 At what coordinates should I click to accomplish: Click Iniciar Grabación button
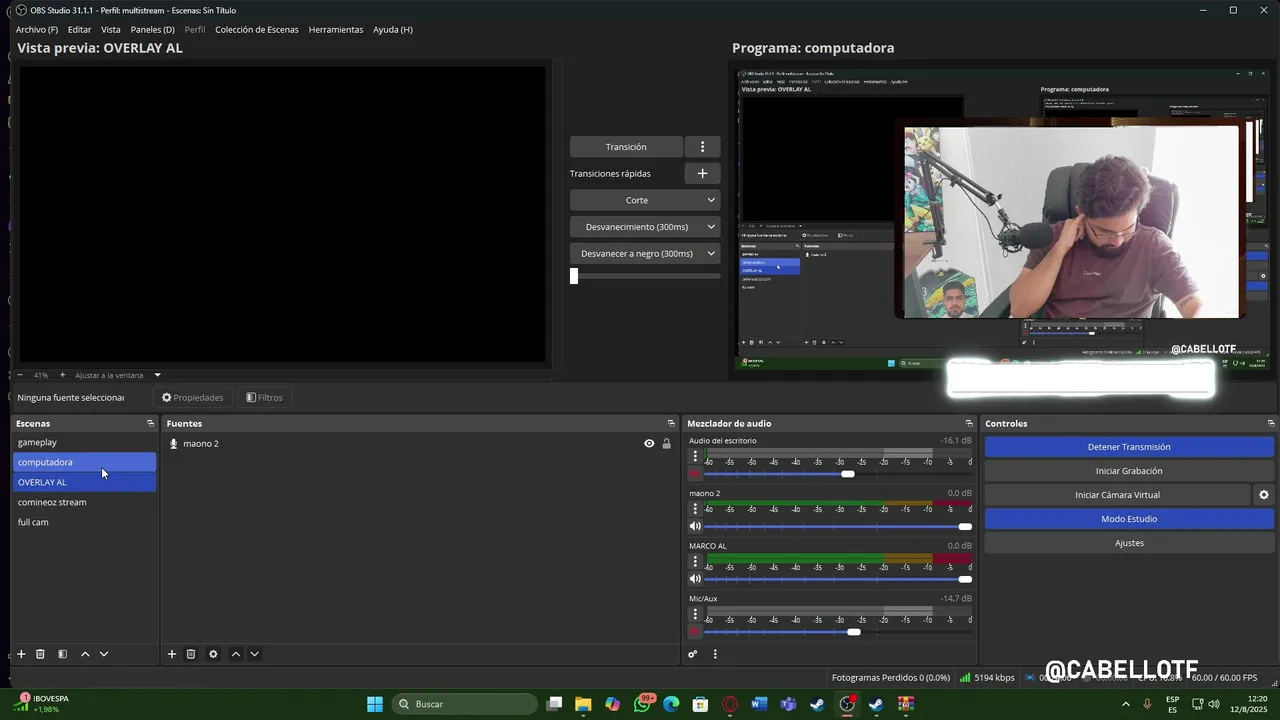(1129, 471)
